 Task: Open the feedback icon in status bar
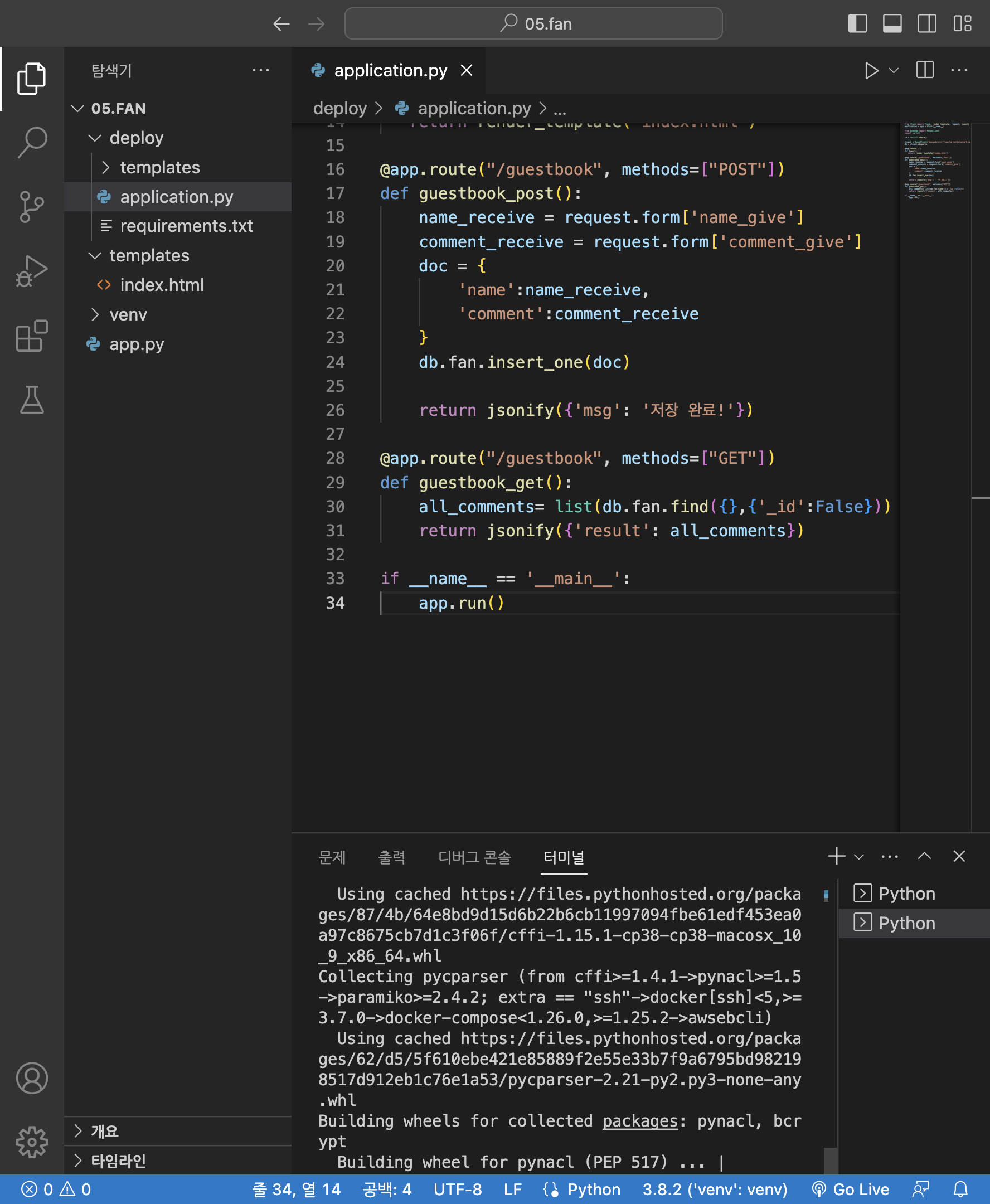[x=920, y=1189]
